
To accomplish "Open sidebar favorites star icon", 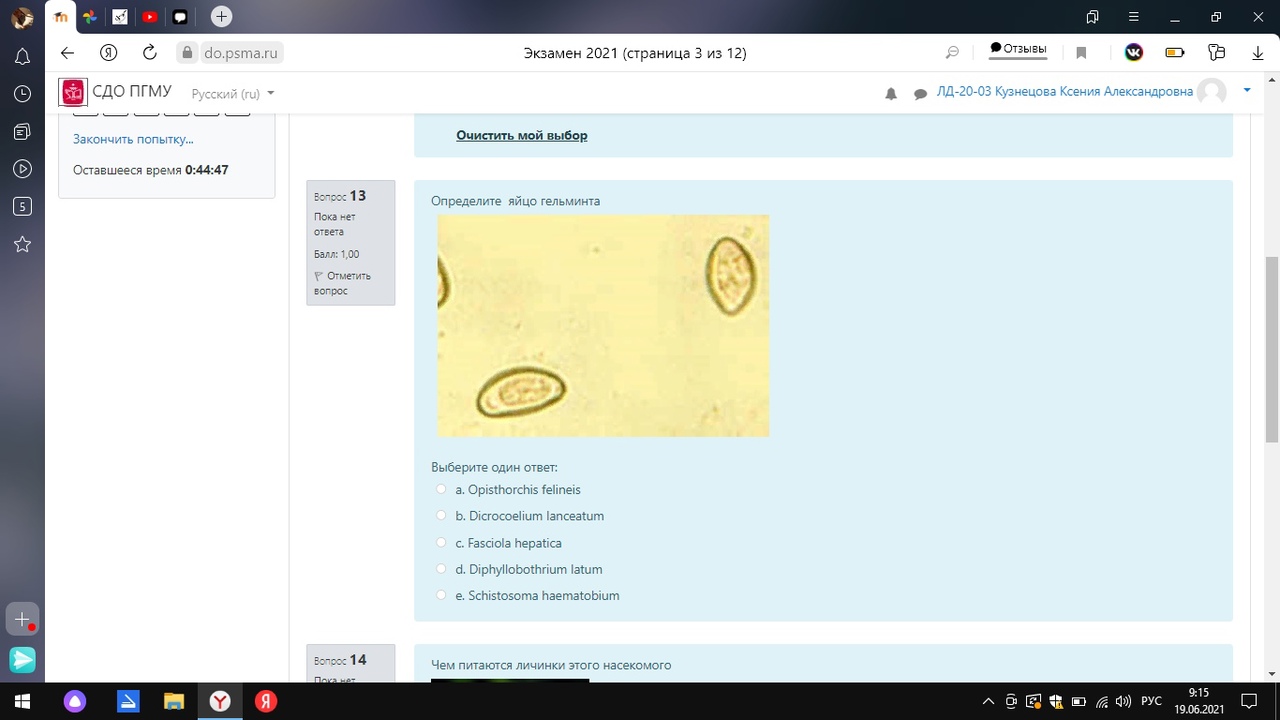I will click(22, 244).
